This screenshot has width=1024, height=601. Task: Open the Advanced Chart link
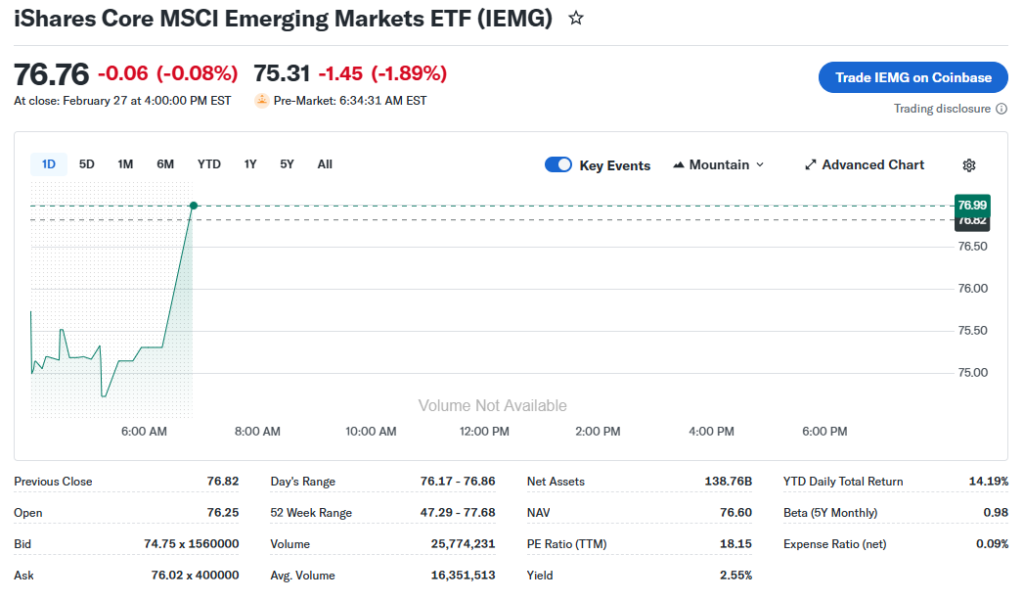coord(872,165)
